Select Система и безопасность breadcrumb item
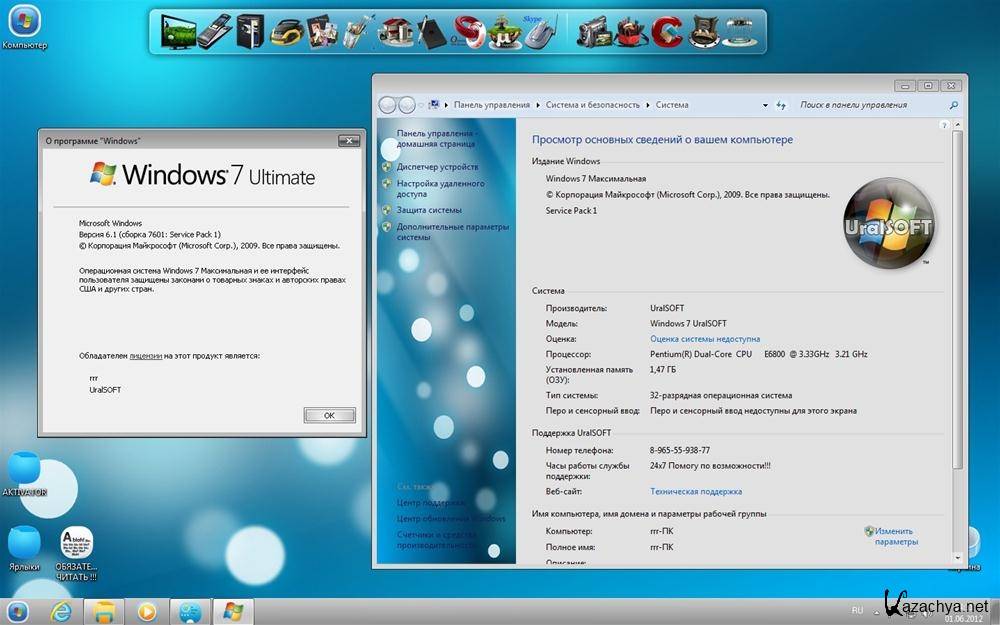The width and height of the screenshot is (1000, 625). [x=592, y=105]
